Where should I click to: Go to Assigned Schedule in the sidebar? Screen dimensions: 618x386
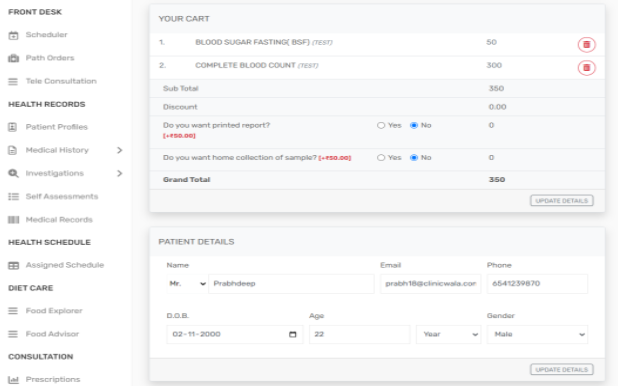pos(65,265)
